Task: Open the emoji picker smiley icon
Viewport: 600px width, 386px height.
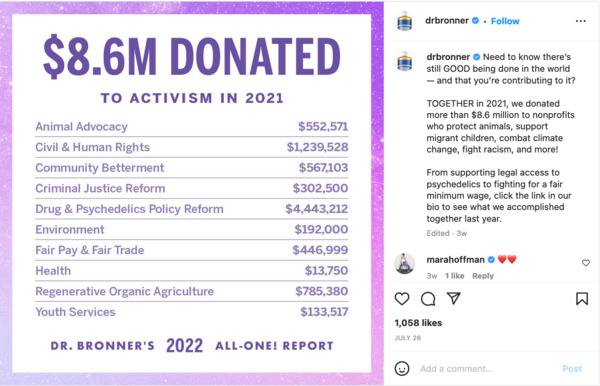Action: tap(402, 368)
